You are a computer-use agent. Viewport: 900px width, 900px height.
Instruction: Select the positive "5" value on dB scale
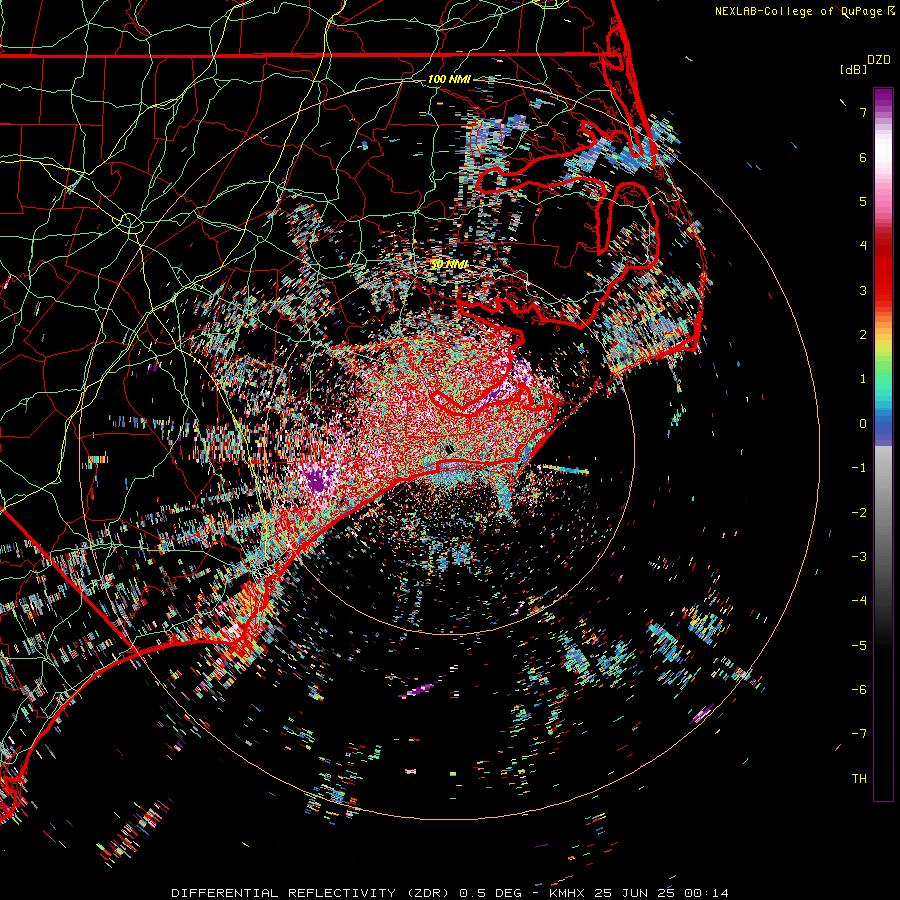[x=863, y=201]
